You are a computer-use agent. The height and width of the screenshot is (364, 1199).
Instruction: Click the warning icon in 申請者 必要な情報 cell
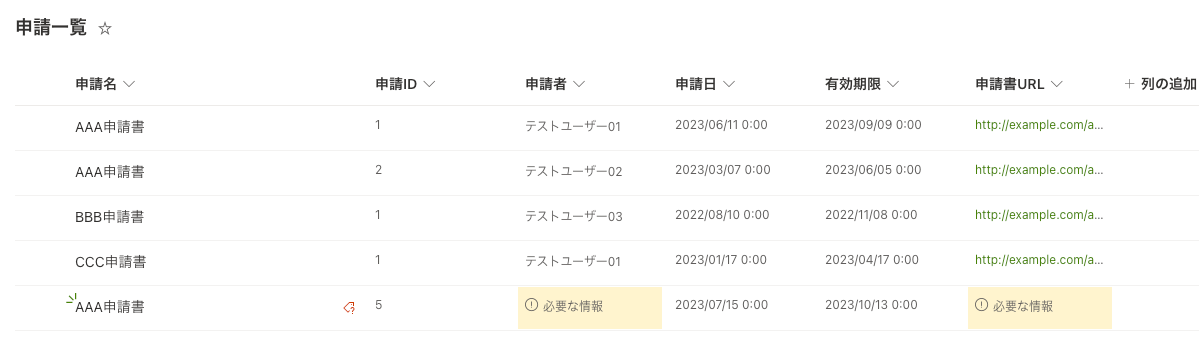pos(531,305)
